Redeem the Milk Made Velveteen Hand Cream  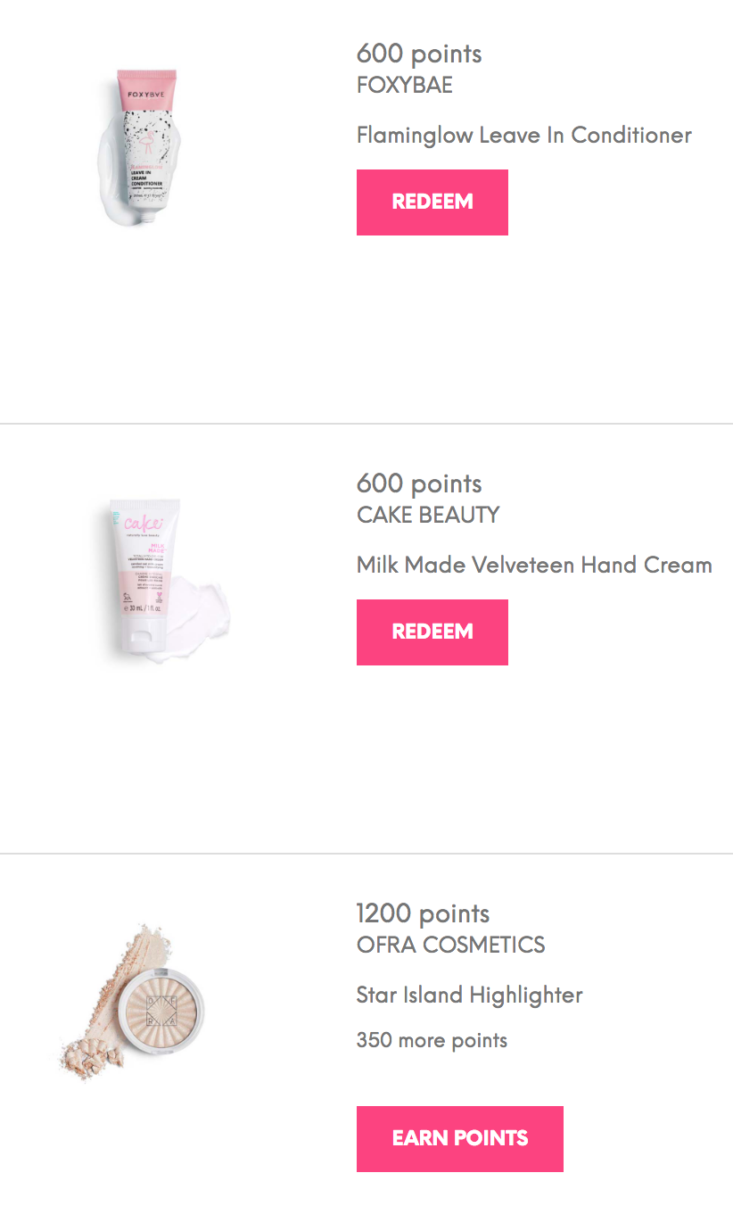tap(432, 632)
